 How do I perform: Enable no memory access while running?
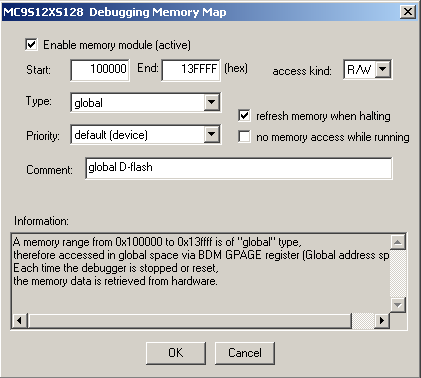(x=244, y=137)
